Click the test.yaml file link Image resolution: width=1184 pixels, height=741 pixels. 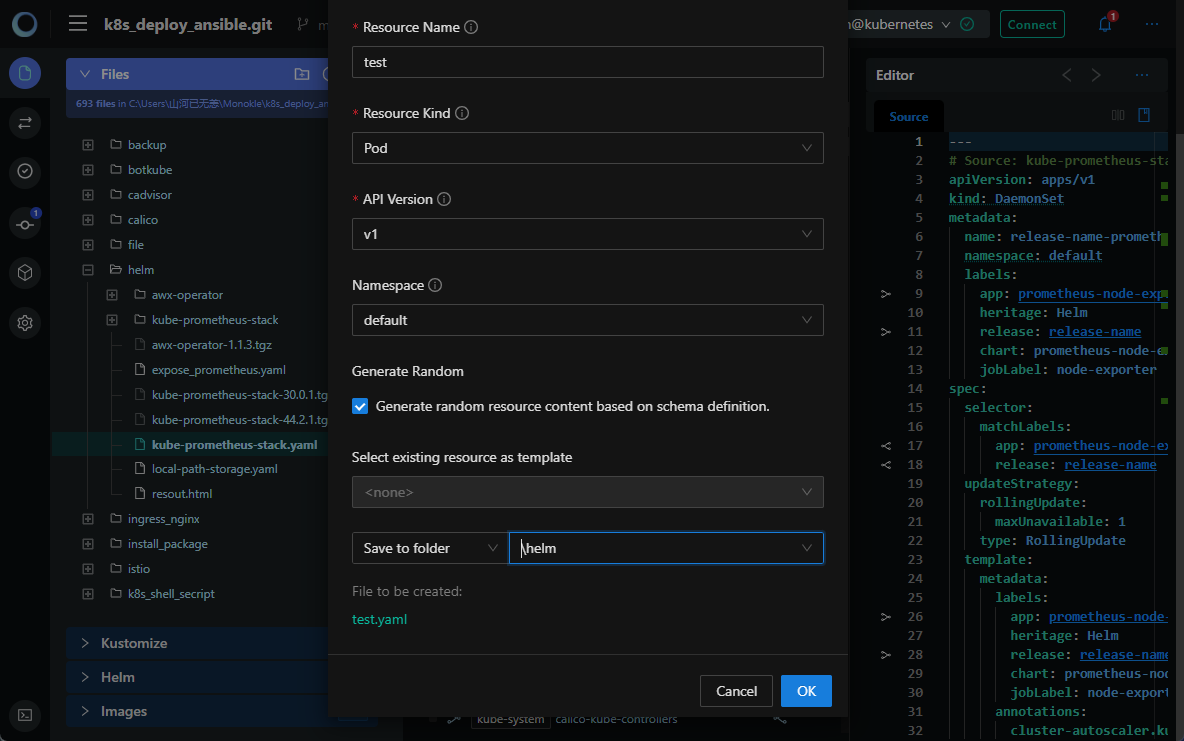coord(379,619)
